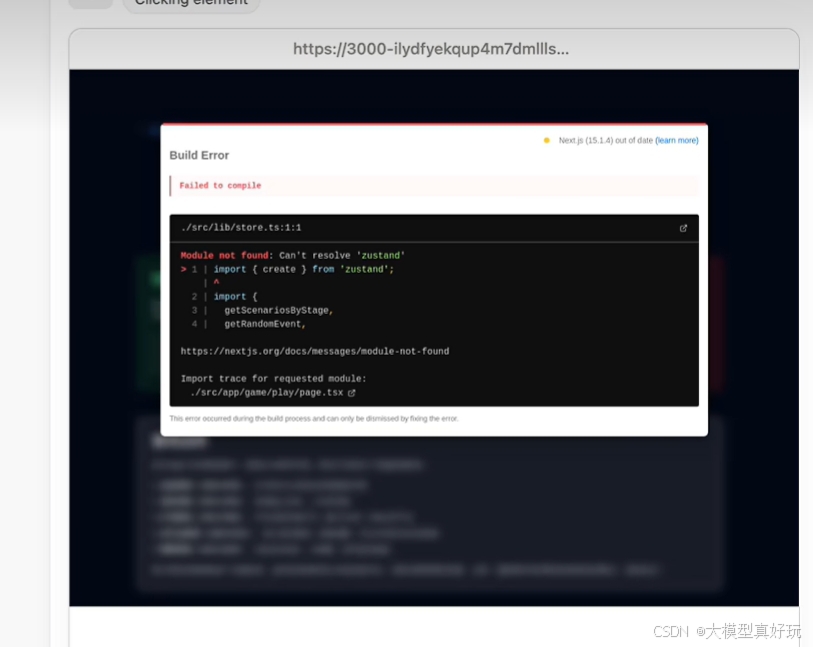
Task: Open the ./src/app/game/play/page.tsx trace path
Action: click(267, 392)
